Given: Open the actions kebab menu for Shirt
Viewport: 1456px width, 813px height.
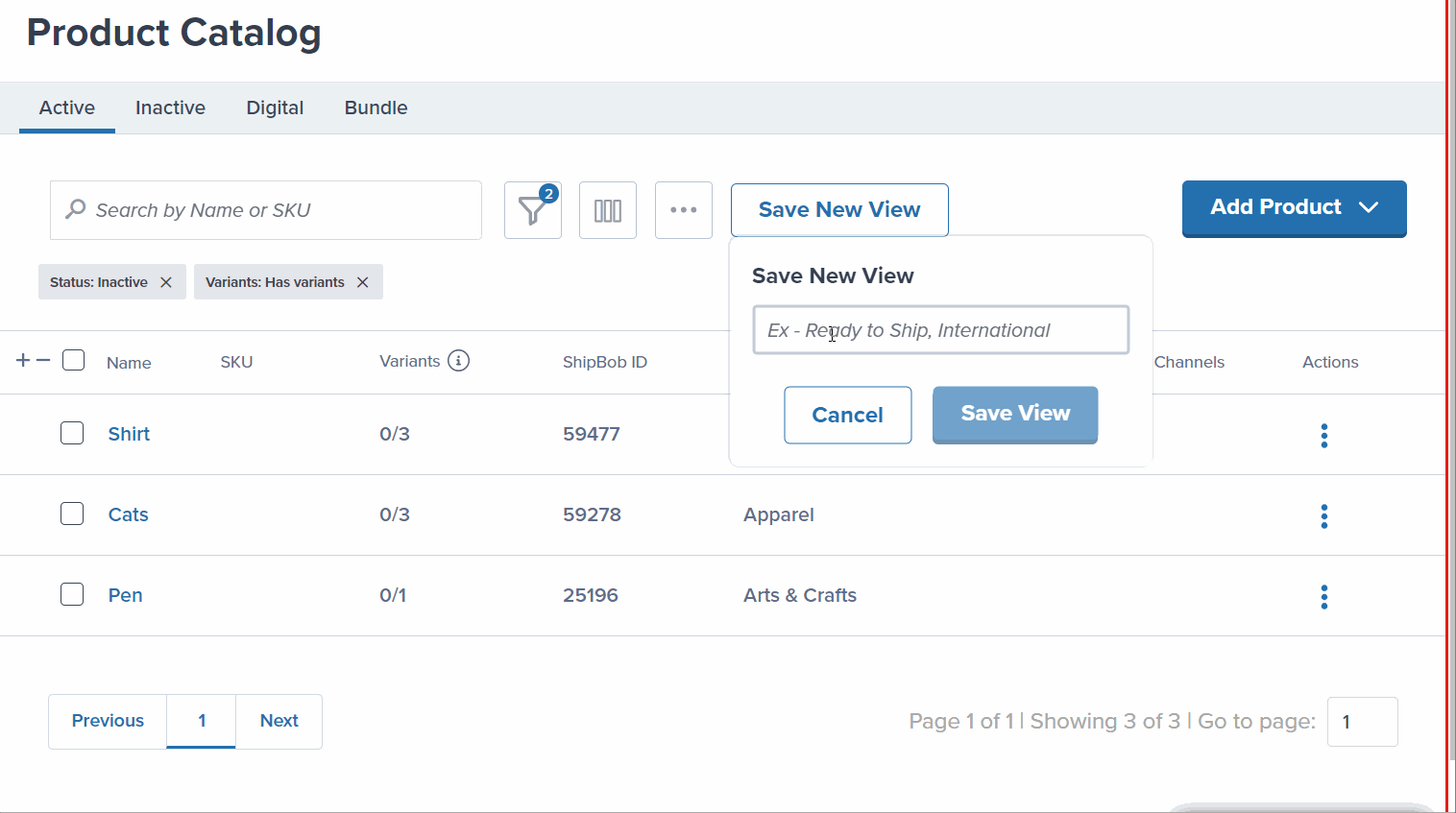Looking at the screenshot, I should point(1323,435).
